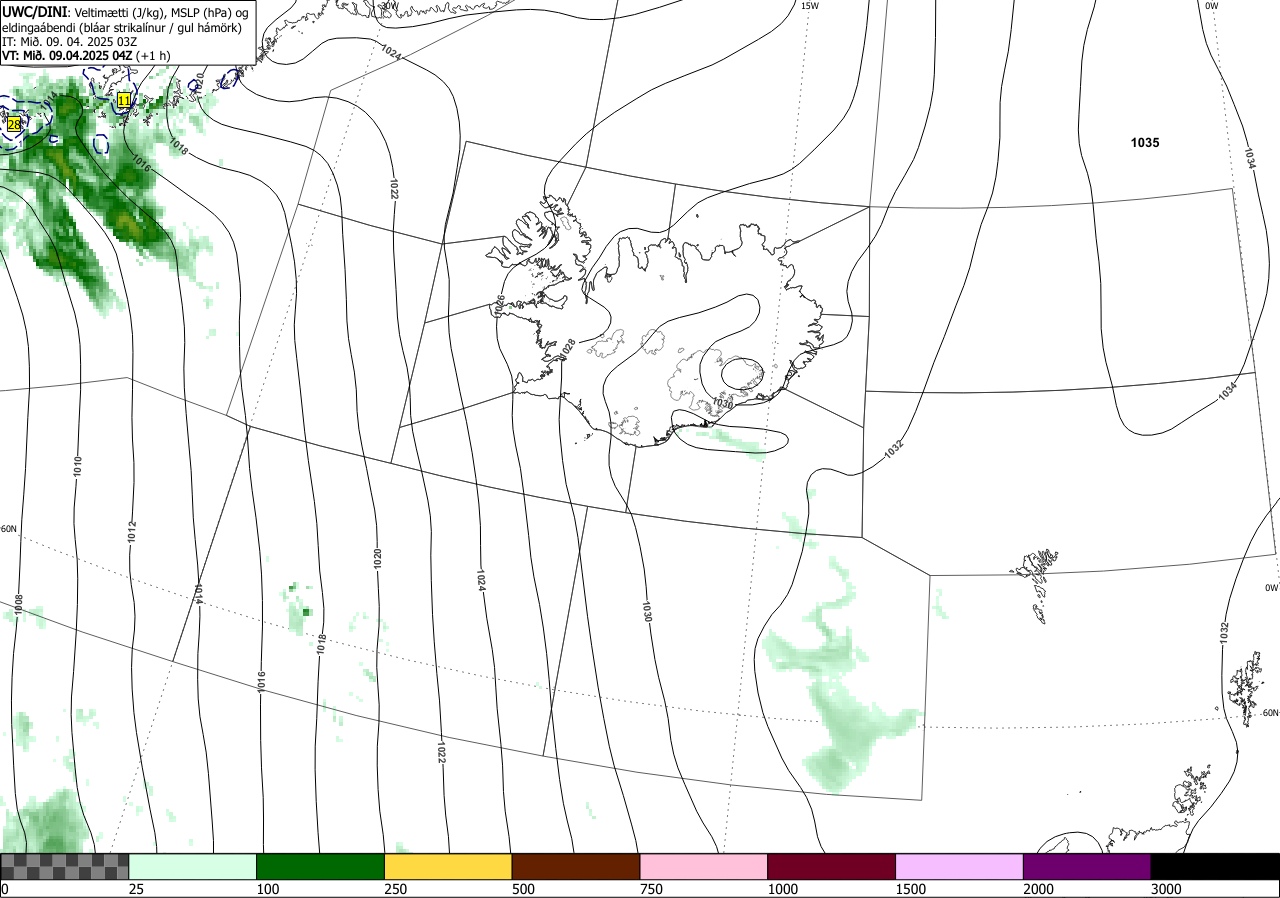
Task: Click the dark green 100–250 legend swatch
Action: (321, 866)
